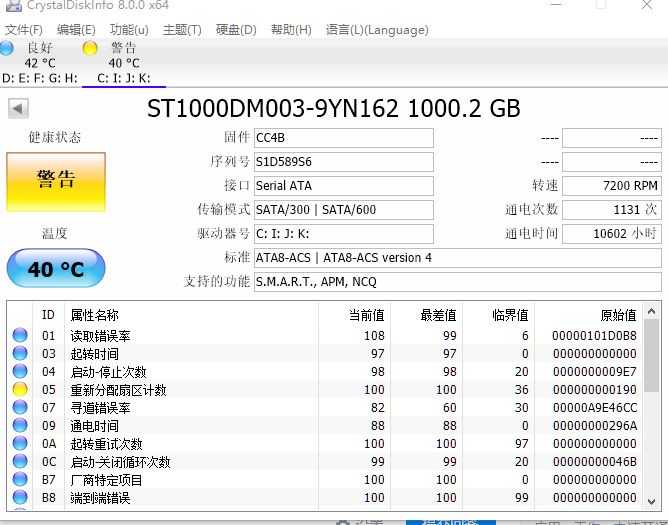Click the blue status dot for 起转时间

click(20, 353)
